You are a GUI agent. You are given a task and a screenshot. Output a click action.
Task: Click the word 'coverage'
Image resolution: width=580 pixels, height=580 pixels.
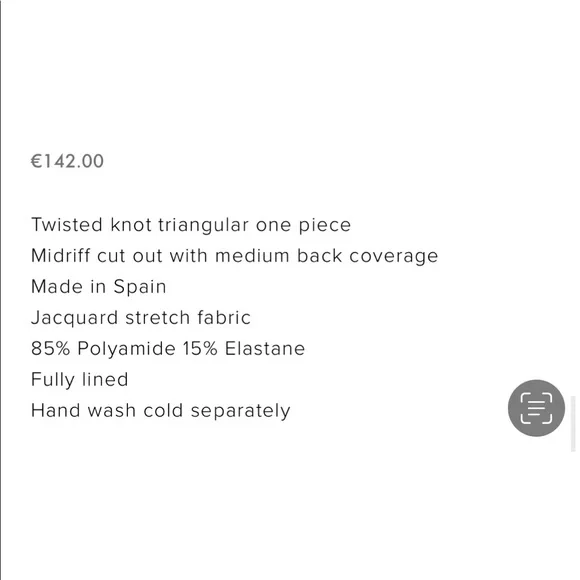(x=394, y=257)
